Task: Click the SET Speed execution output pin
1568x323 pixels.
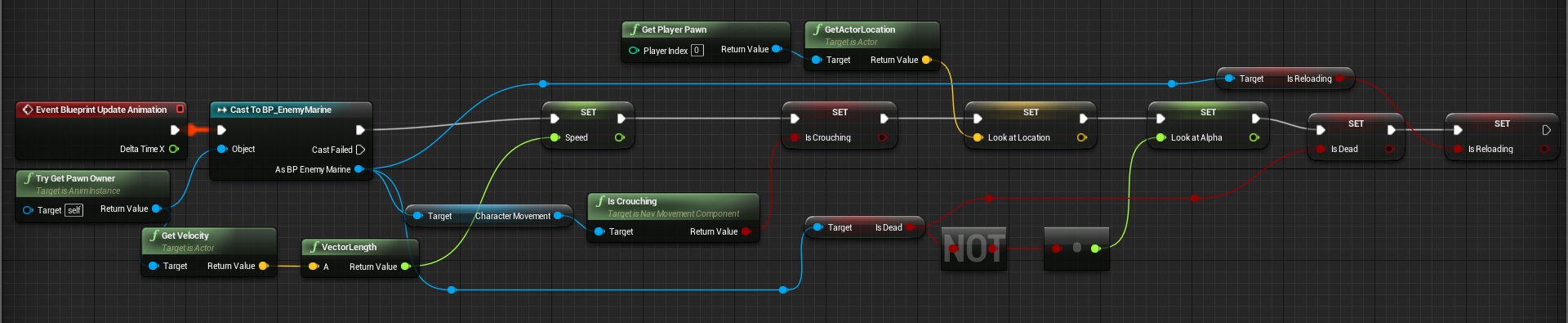Action: tap(621, 119)
